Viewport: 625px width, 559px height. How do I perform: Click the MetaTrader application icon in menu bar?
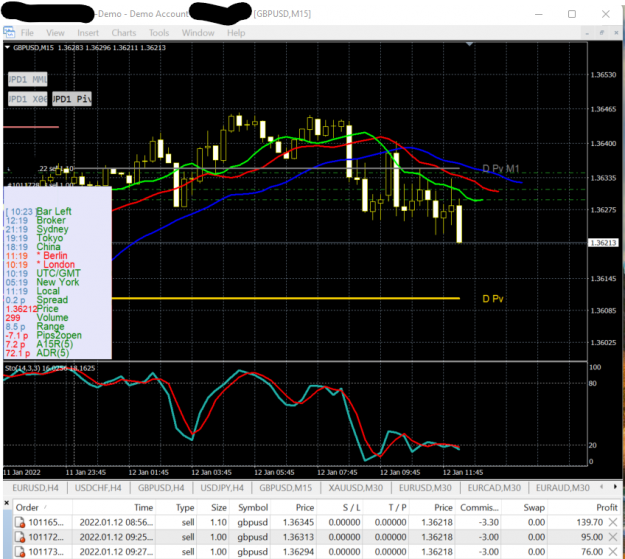coord(9,32)
